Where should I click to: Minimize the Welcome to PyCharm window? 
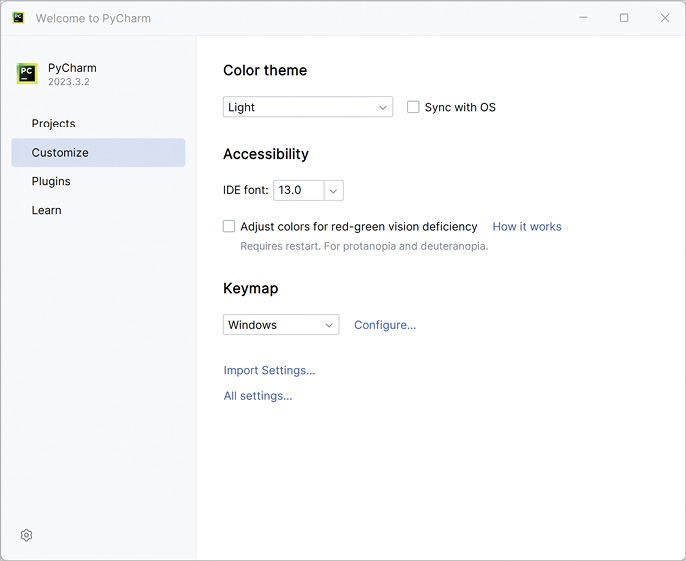pyautogui.click(x=583, y=18)
